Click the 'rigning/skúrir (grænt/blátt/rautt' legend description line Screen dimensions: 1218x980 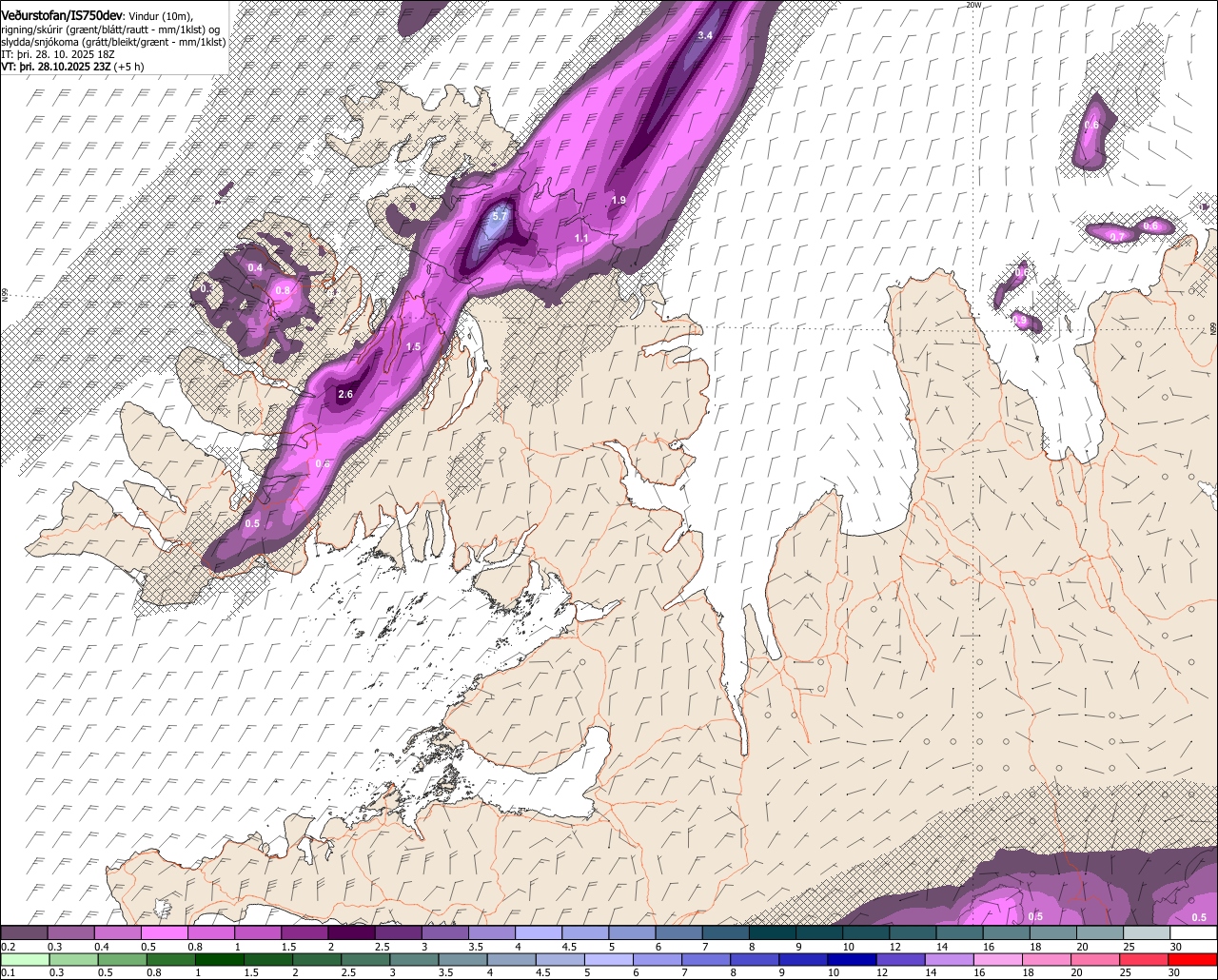pyautogui.click(x=110, y=29)
